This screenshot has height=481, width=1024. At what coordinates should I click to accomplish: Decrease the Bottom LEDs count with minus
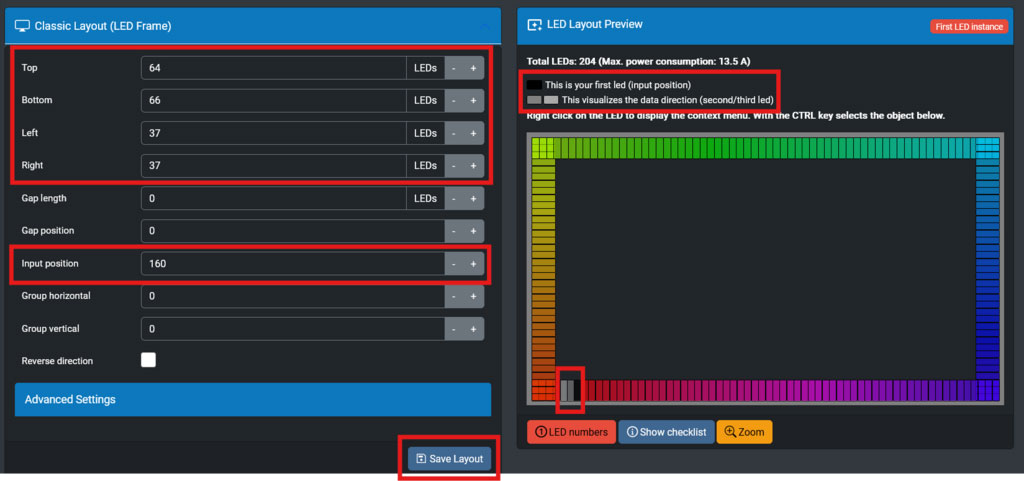pos(454,101)
